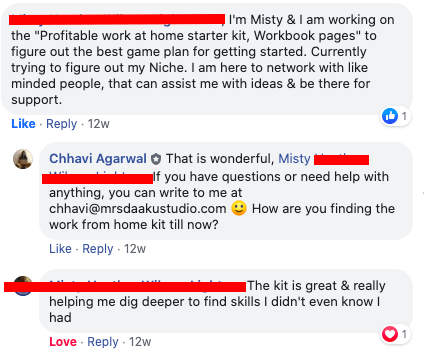Remove the Love reaction on the kit comment
424x362 pixels.
(x=63, y=342)
